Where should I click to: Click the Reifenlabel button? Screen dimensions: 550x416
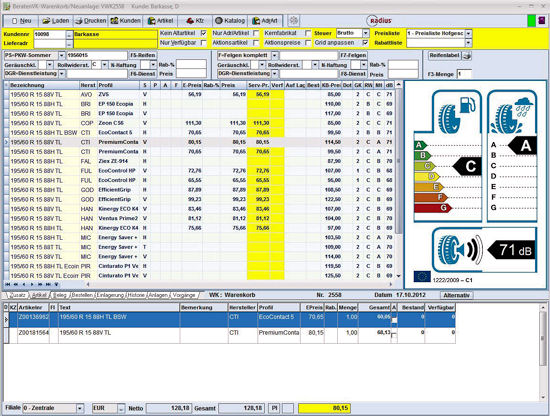[444, 55]
